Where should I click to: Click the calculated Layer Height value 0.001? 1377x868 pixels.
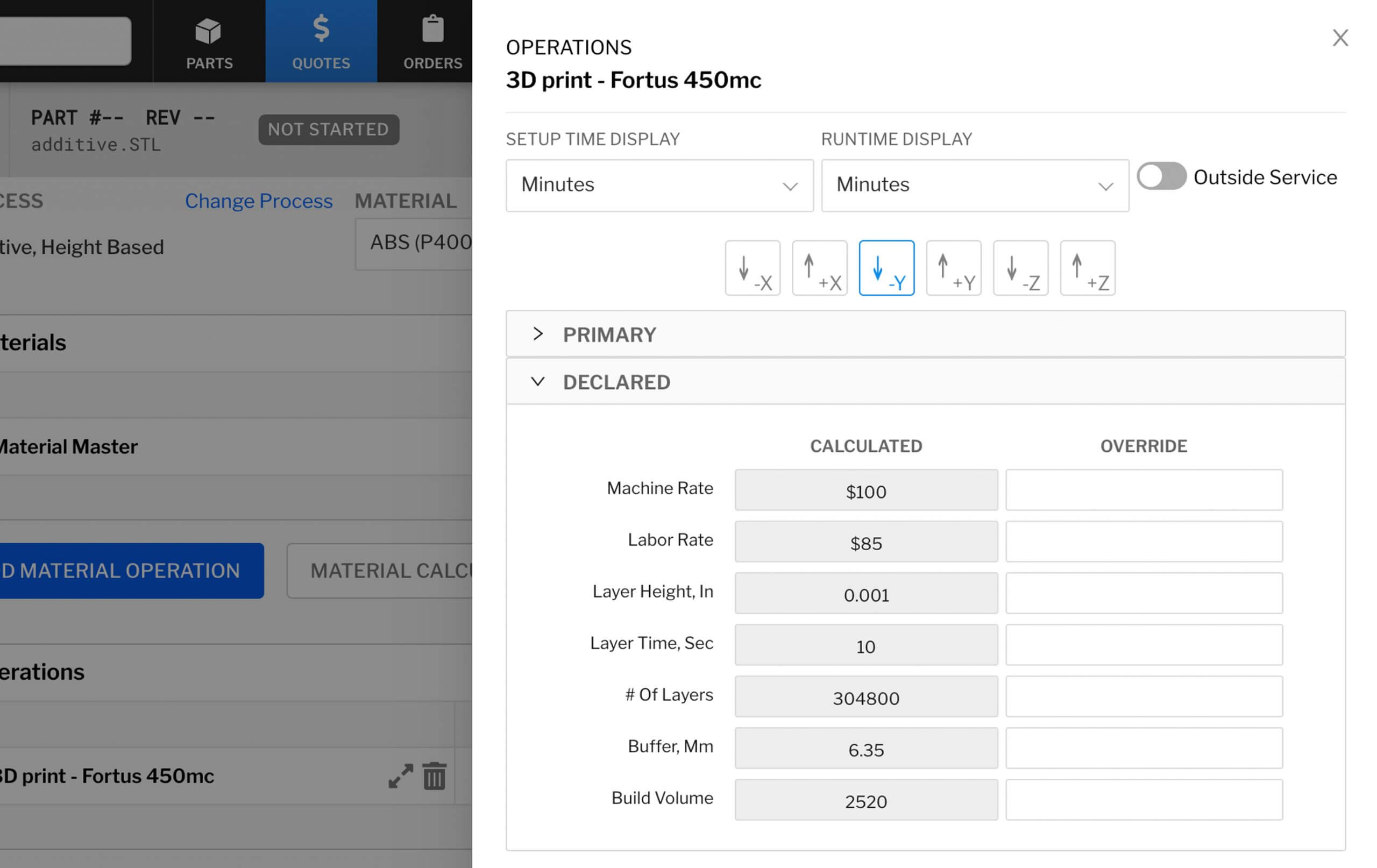(866, 593)
